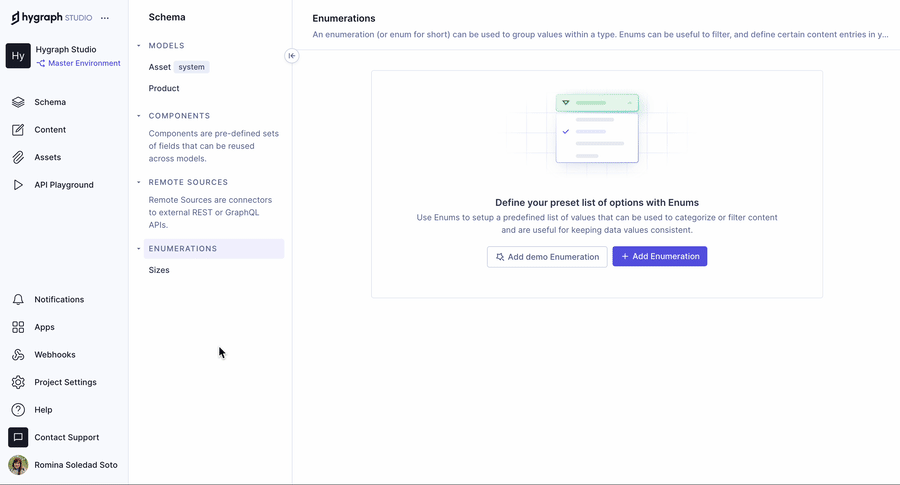900x485 pixels.
Task: Collapse the schema sidebar panel
Action: click(x=291, y=56)
